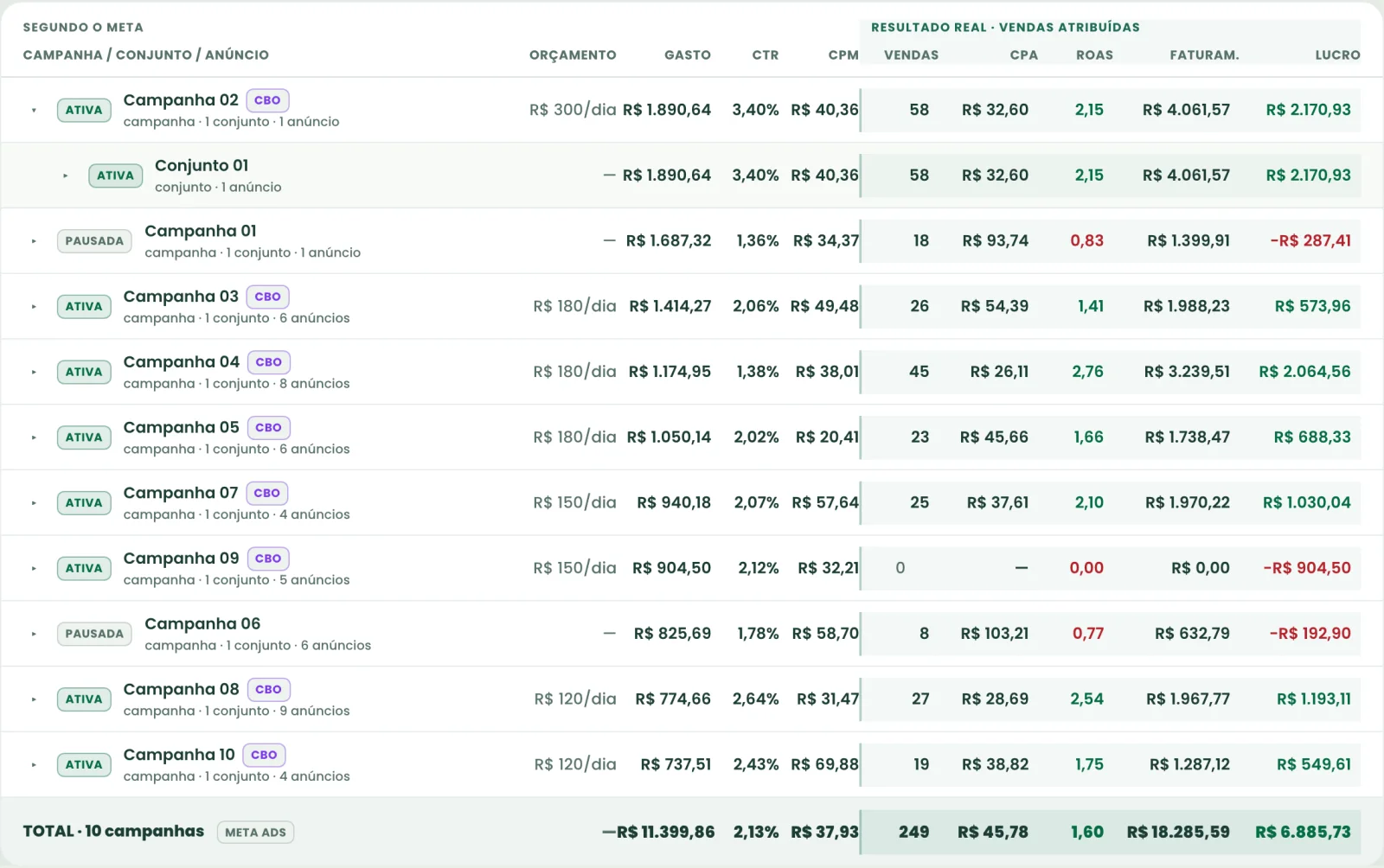This screenshot has width=1384, height=868.
Task: Click the ATIVA status of Conjunto 01
Action: coord(115,176)
